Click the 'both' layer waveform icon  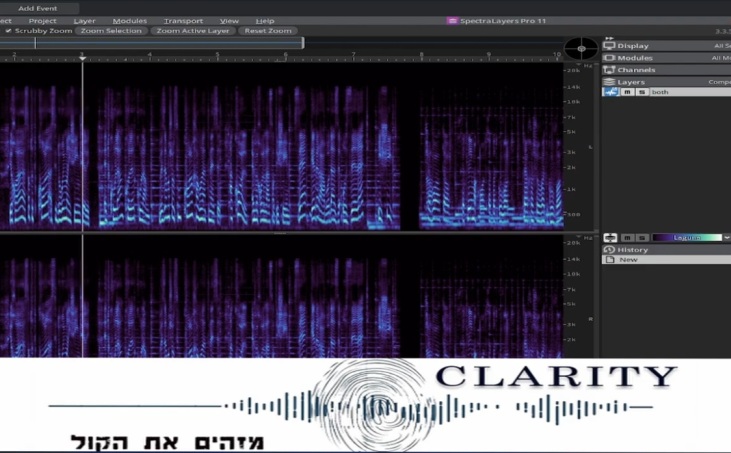pyautogui.click(x=610, y=92)
